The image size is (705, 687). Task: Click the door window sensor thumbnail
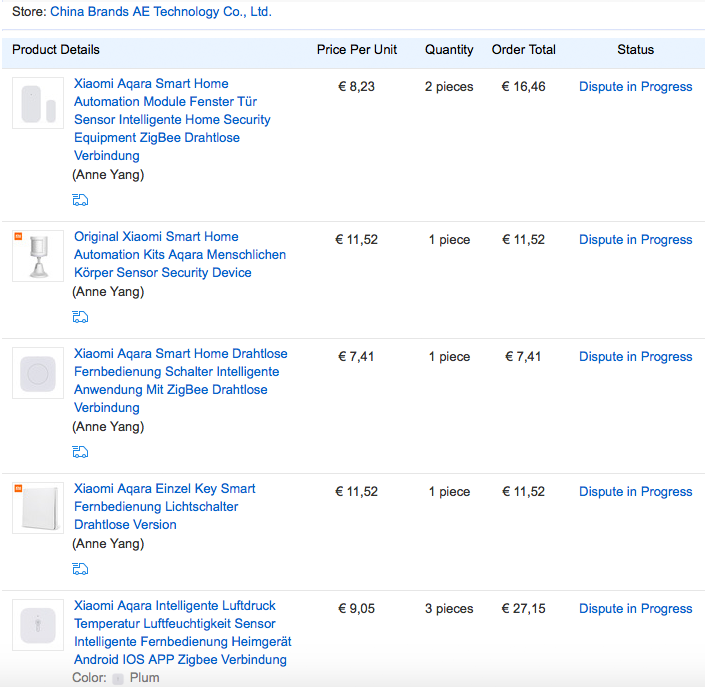38,103
